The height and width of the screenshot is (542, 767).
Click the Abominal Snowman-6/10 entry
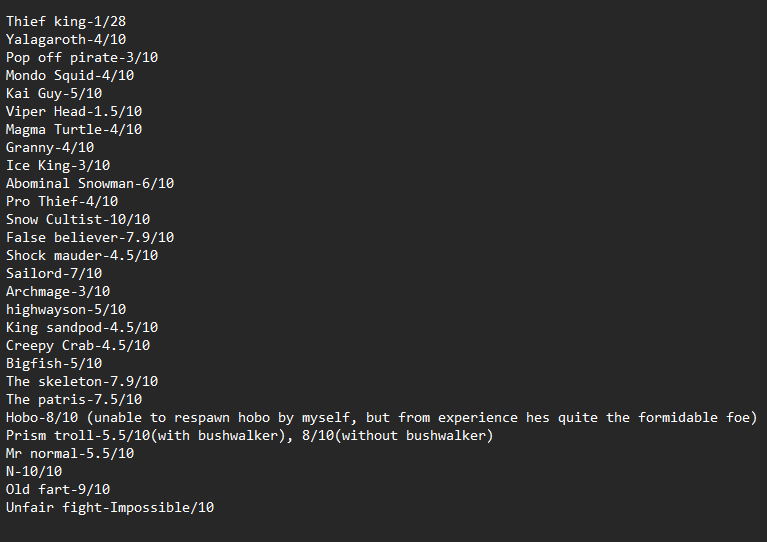tap(90, 183)
